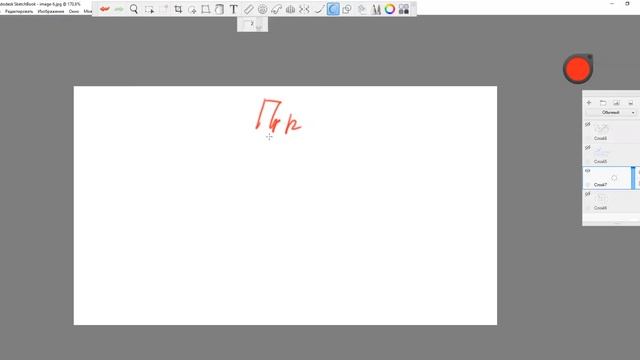Select the bottom layer thumbnail

(x=601, y=199)
